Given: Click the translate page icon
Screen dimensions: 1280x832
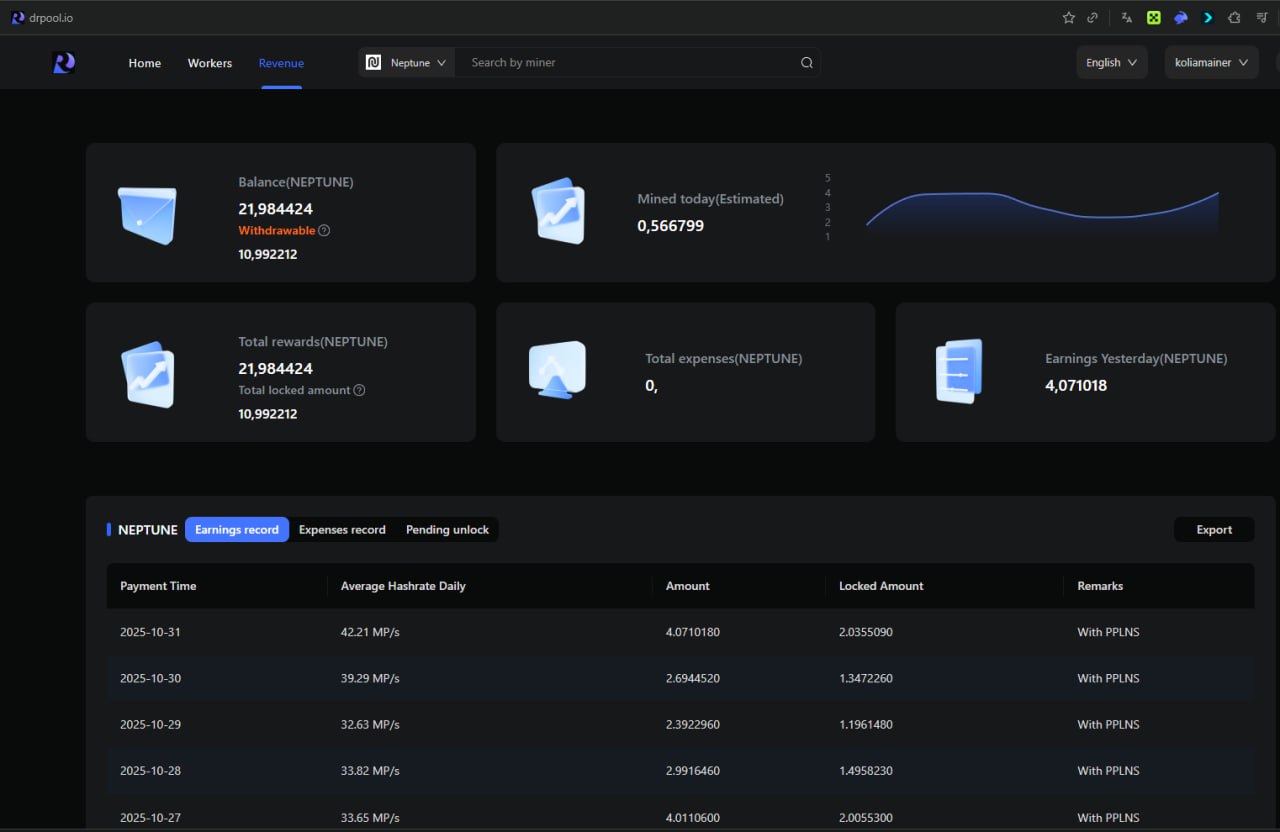Looking at the screenshot, I should tap(1127, 18).
